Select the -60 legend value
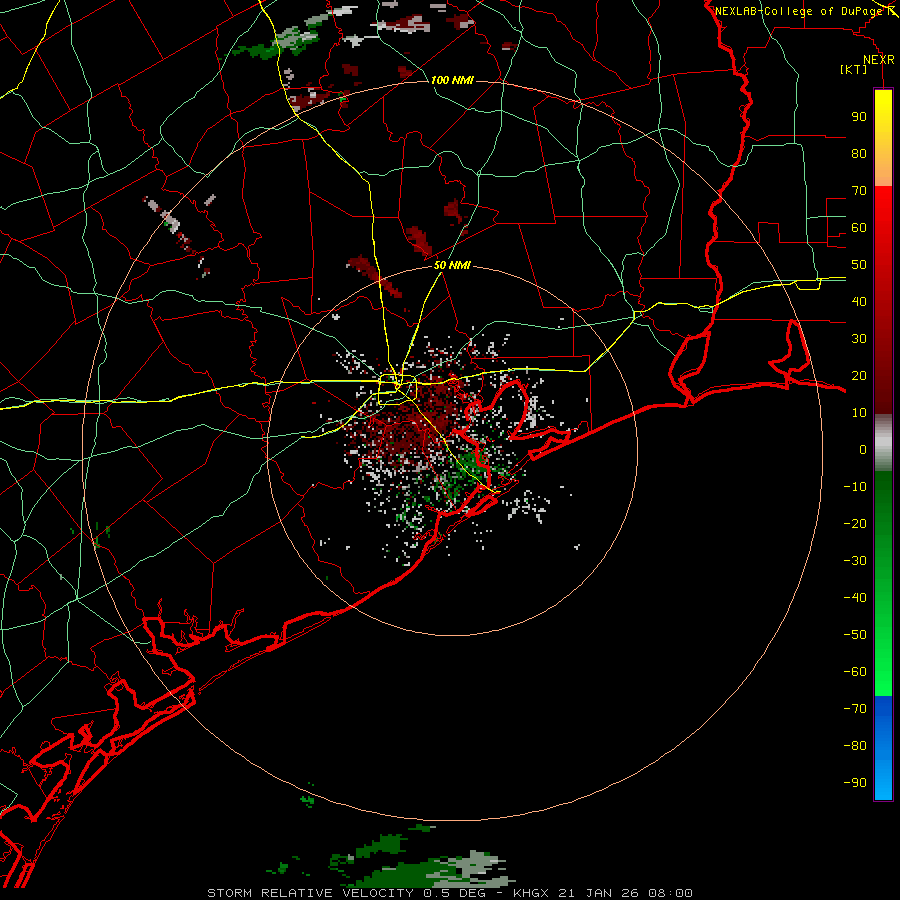900x900 pixels. [855, 672]
